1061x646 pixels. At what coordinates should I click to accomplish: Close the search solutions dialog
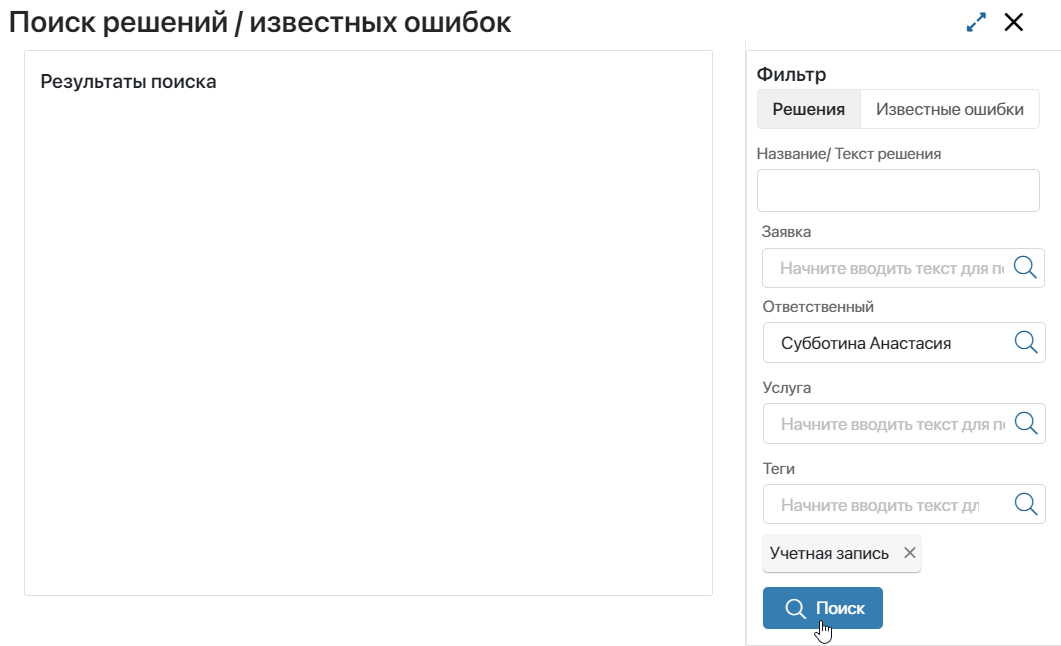(x=1014, y=22)
